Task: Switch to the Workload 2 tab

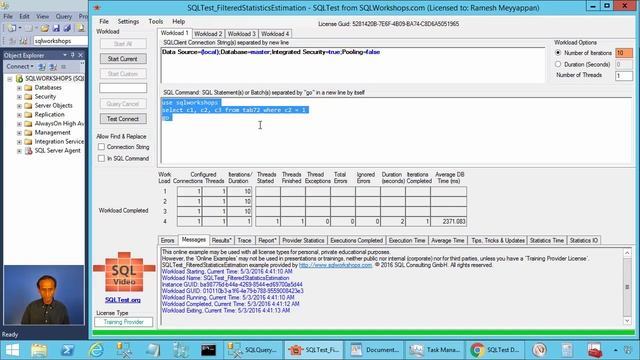Action: pos(208,34)
